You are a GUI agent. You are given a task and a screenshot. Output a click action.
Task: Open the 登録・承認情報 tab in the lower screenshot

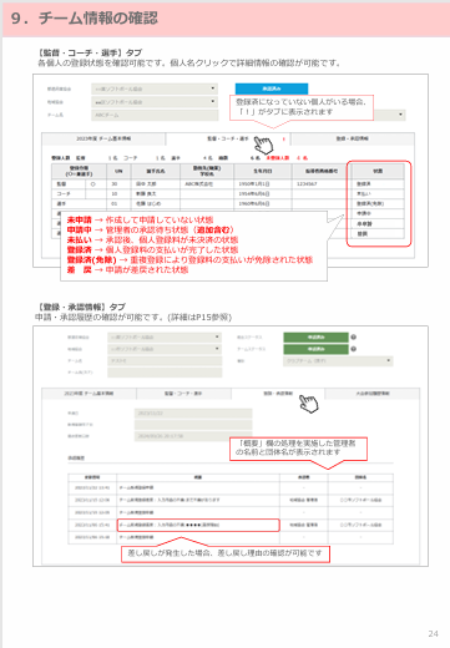pos(278,393)
